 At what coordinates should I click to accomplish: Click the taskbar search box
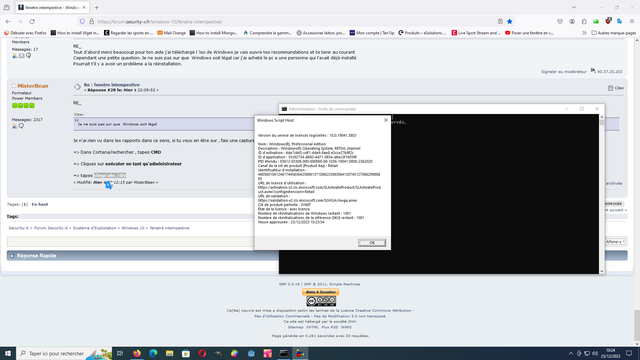pyautogui.click(x=57, y=353)
